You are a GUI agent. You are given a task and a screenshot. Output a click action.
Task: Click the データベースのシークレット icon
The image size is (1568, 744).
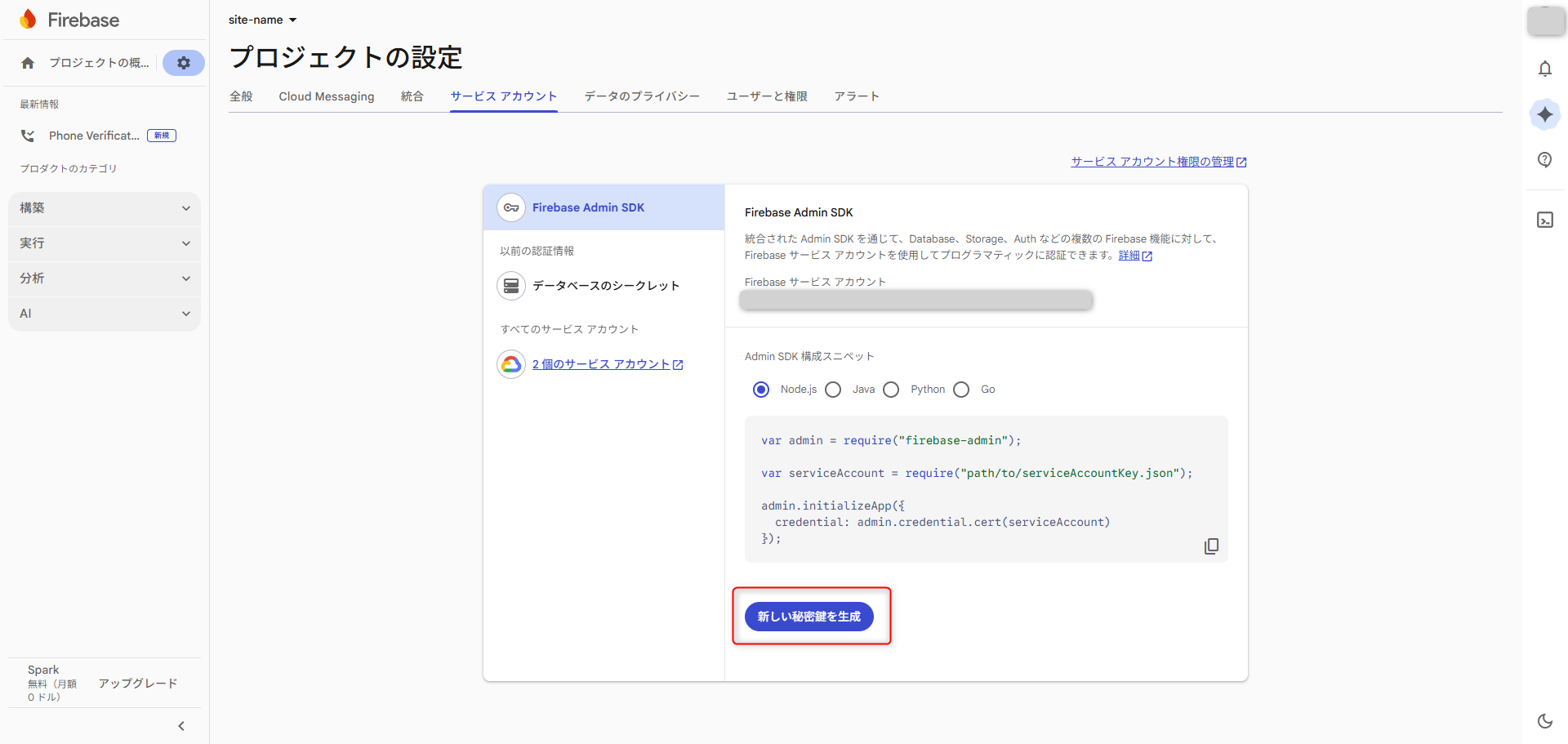click(511, 286)
